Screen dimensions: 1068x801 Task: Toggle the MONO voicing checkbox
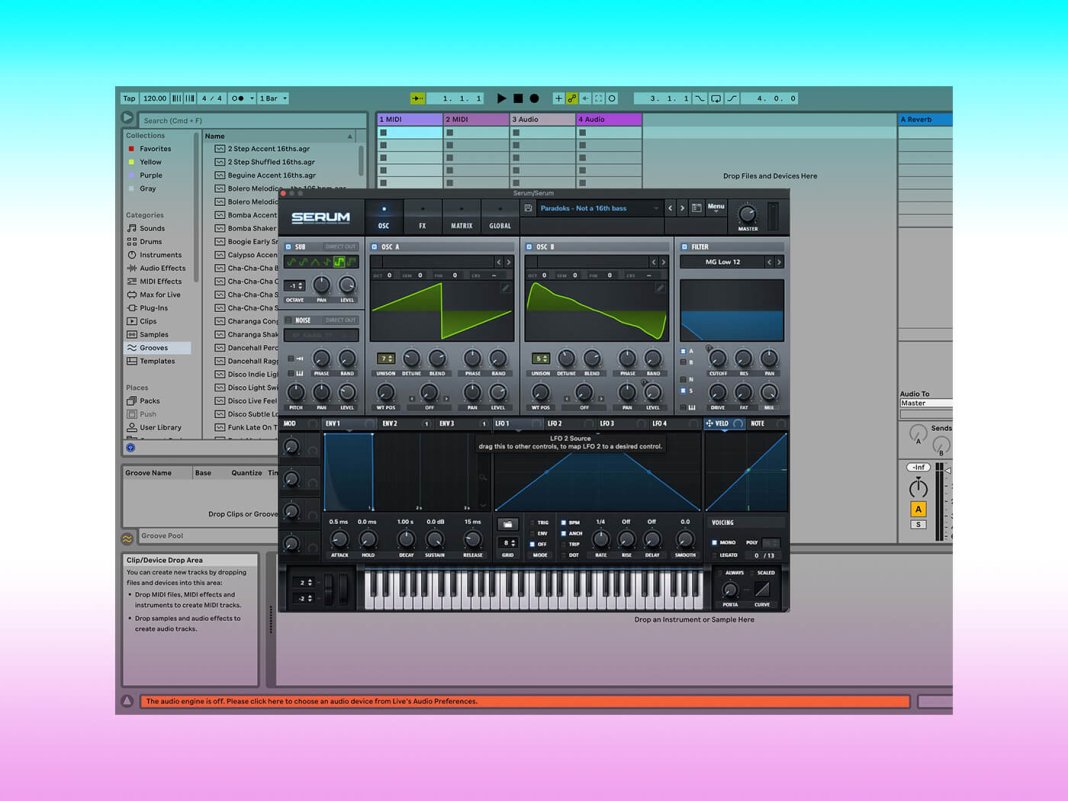click(714, 543)
